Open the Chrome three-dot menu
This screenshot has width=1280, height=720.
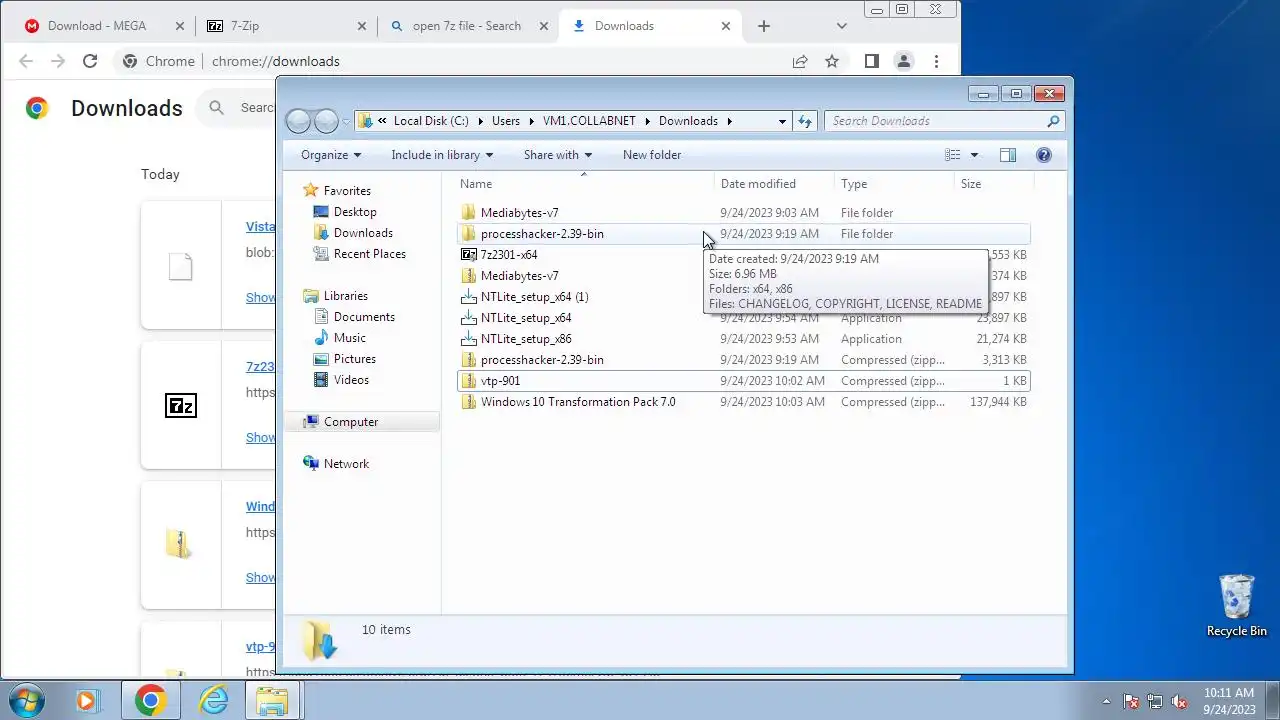(936, 61)
